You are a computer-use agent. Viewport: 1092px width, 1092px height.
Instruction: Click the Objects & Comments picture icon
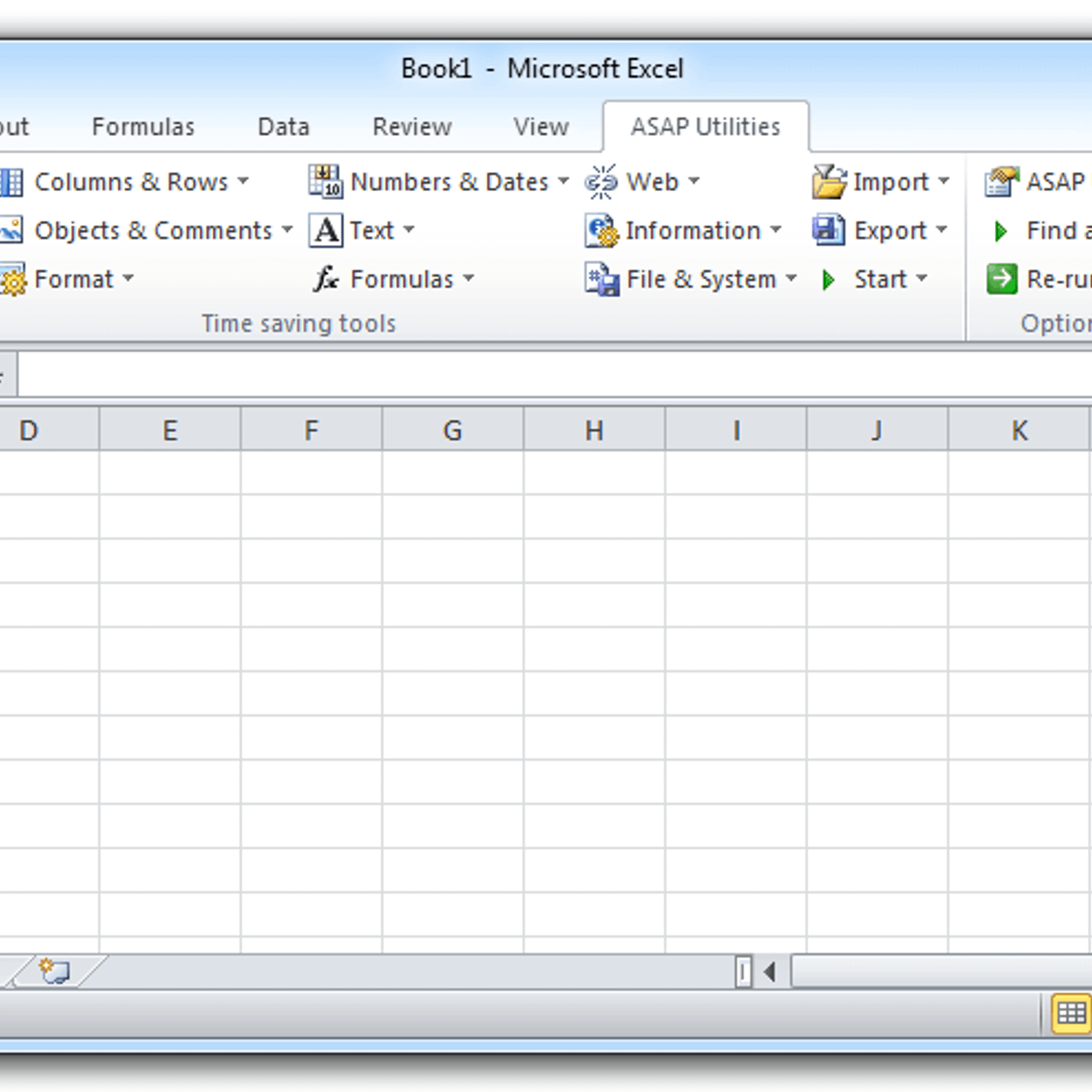point(11,231)
